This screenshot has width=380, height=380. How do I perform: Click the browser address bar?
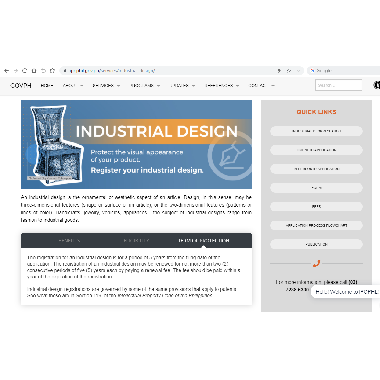coord(181,71)
